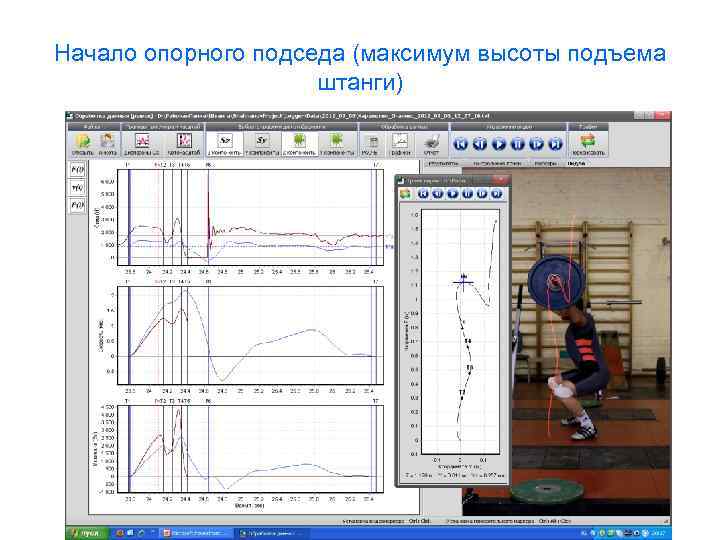This screenshot has width=720, height=540.
Task: Click the system tray clock
Action: click(x=658, y=533)
